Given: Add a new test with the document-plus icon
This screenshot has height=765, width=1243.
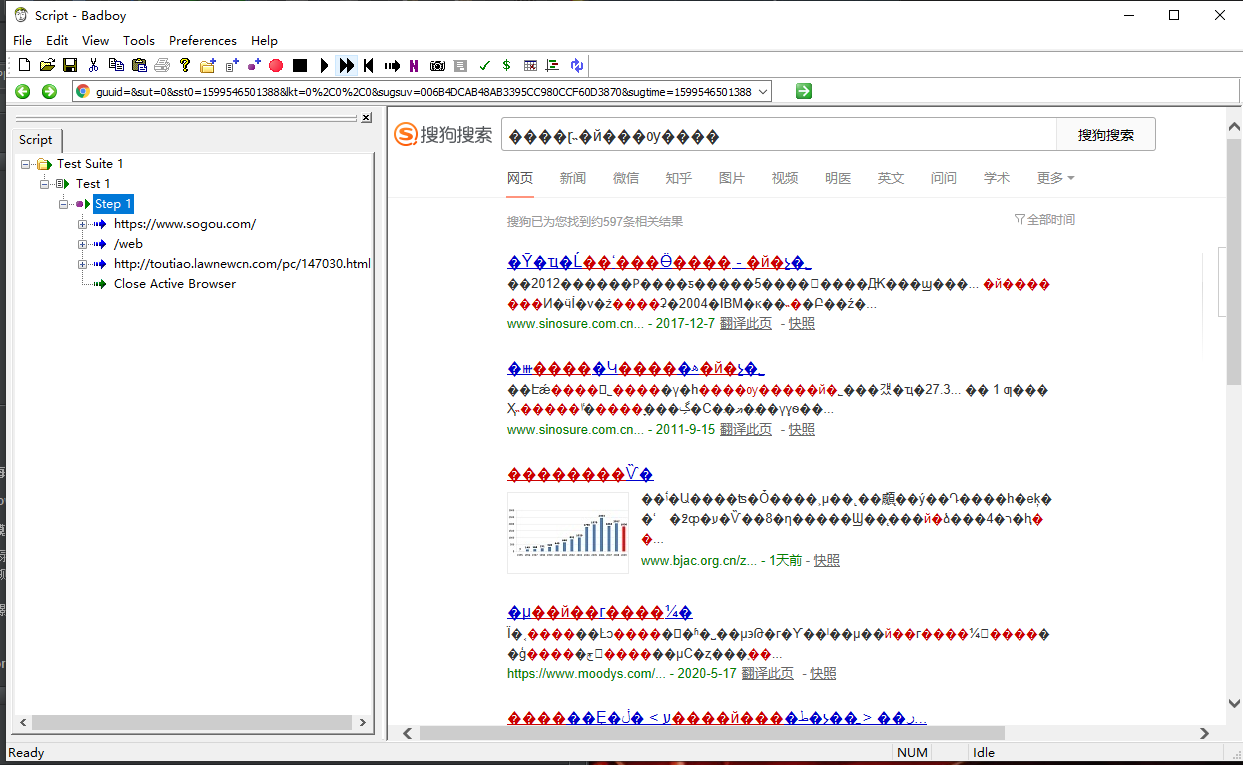Looking at the screenshot, I should [231, 65].
